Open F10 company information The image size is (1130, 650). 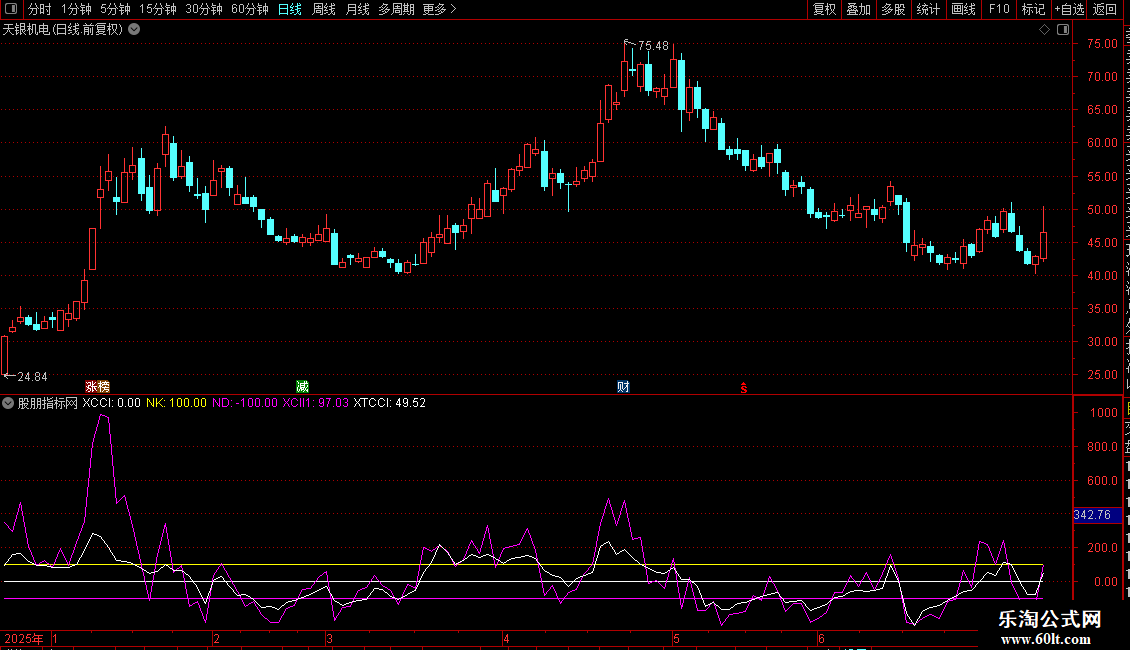[x=999, y=9]
